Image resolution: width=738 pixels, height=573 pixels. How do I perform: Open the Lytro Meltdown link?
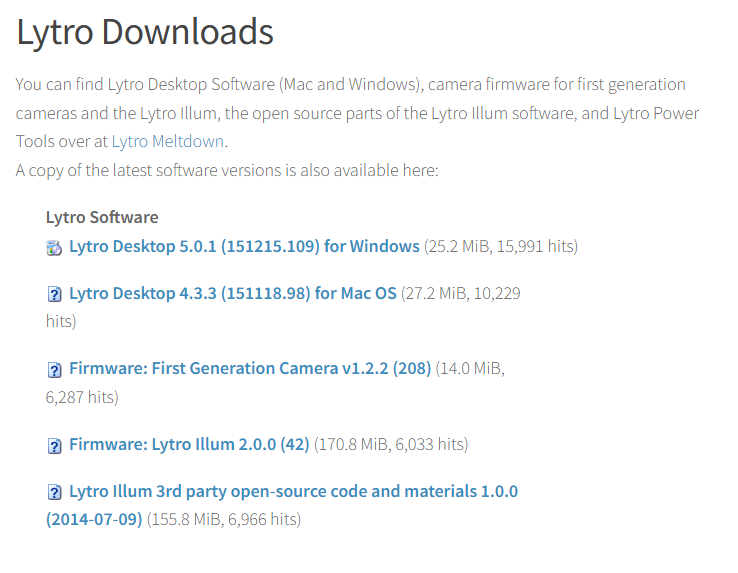[x=168, y=141]
